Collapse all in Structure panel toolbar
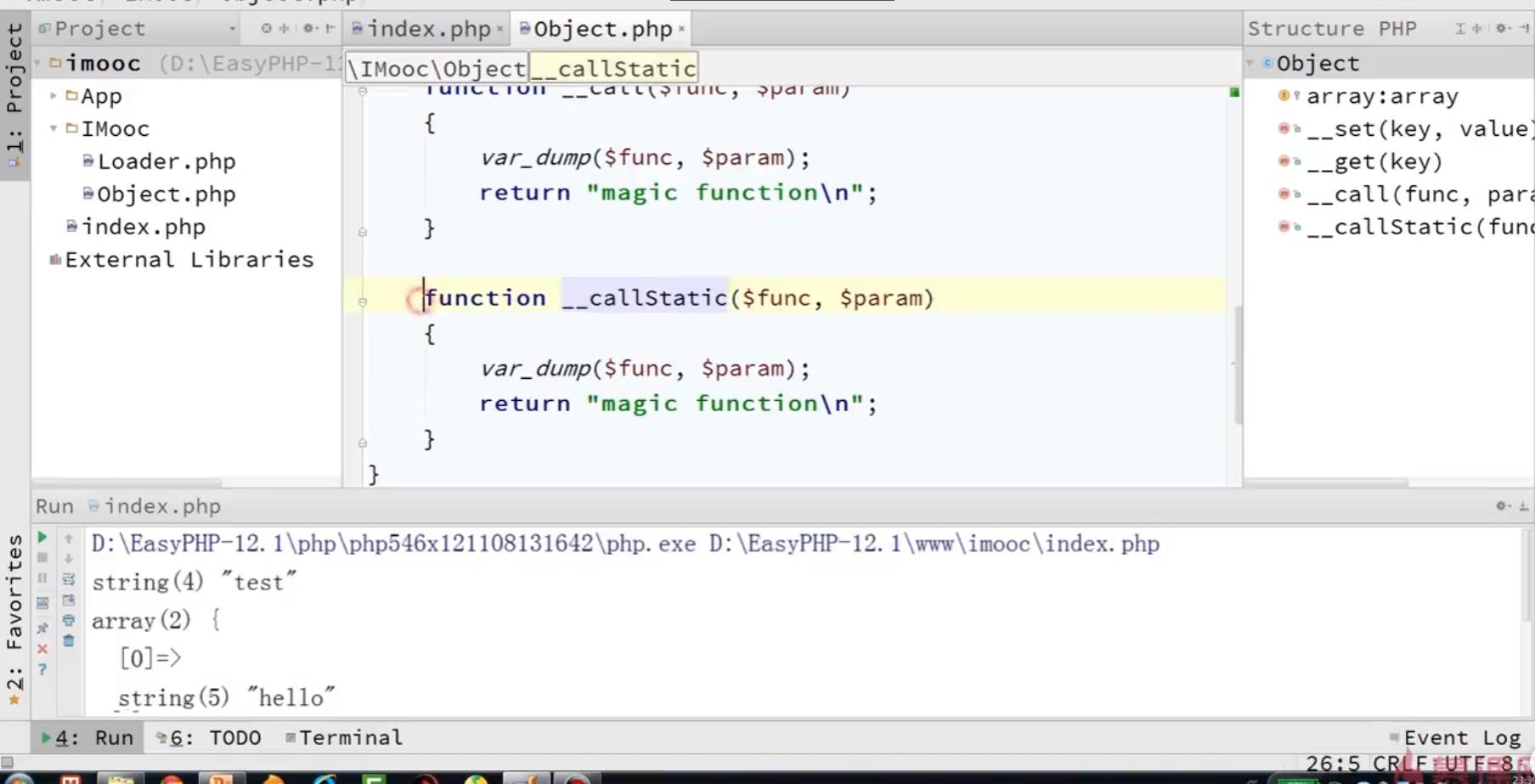This screenshot has width=1535, height=784. tap(1478, 29)
